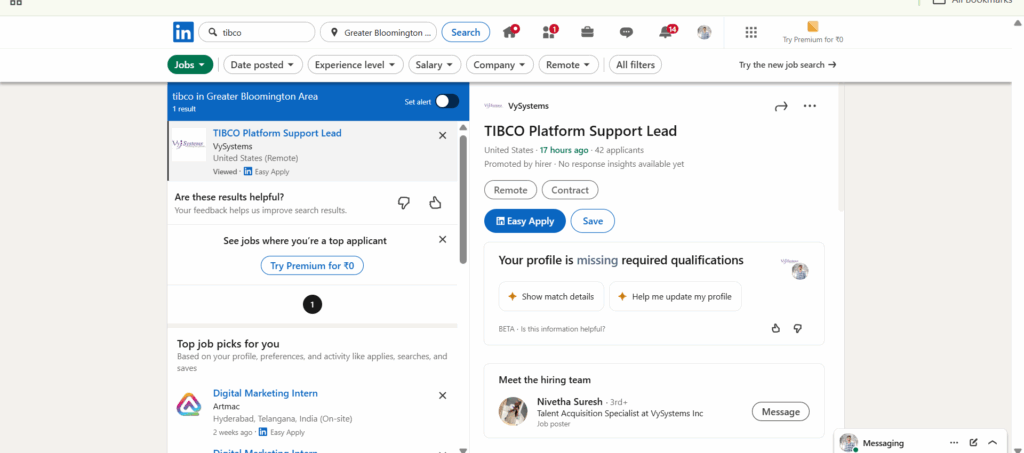
Task: Expand the Date posted filter dropdown
Action: point(262,65)
